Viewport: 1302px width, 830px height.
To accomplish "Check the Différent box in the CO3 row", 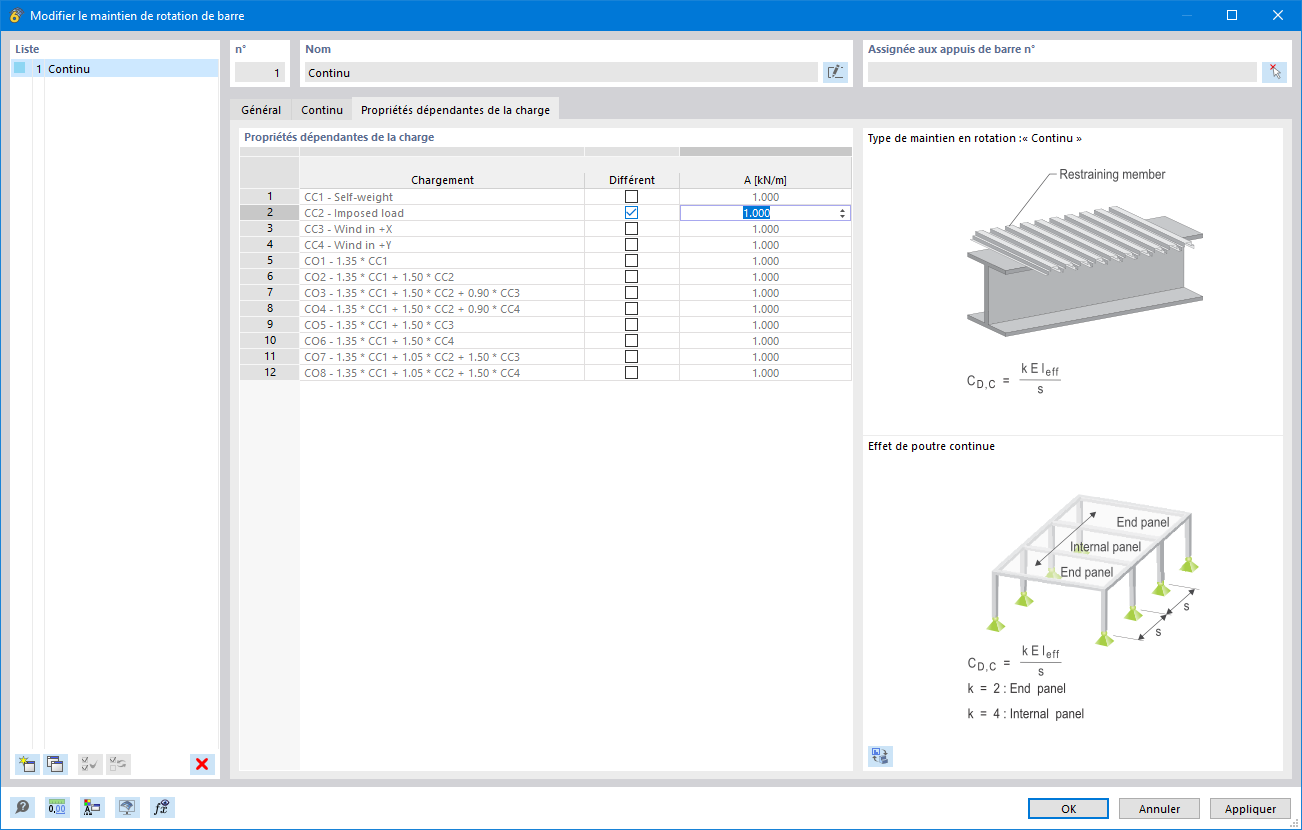I will point(631,293).
